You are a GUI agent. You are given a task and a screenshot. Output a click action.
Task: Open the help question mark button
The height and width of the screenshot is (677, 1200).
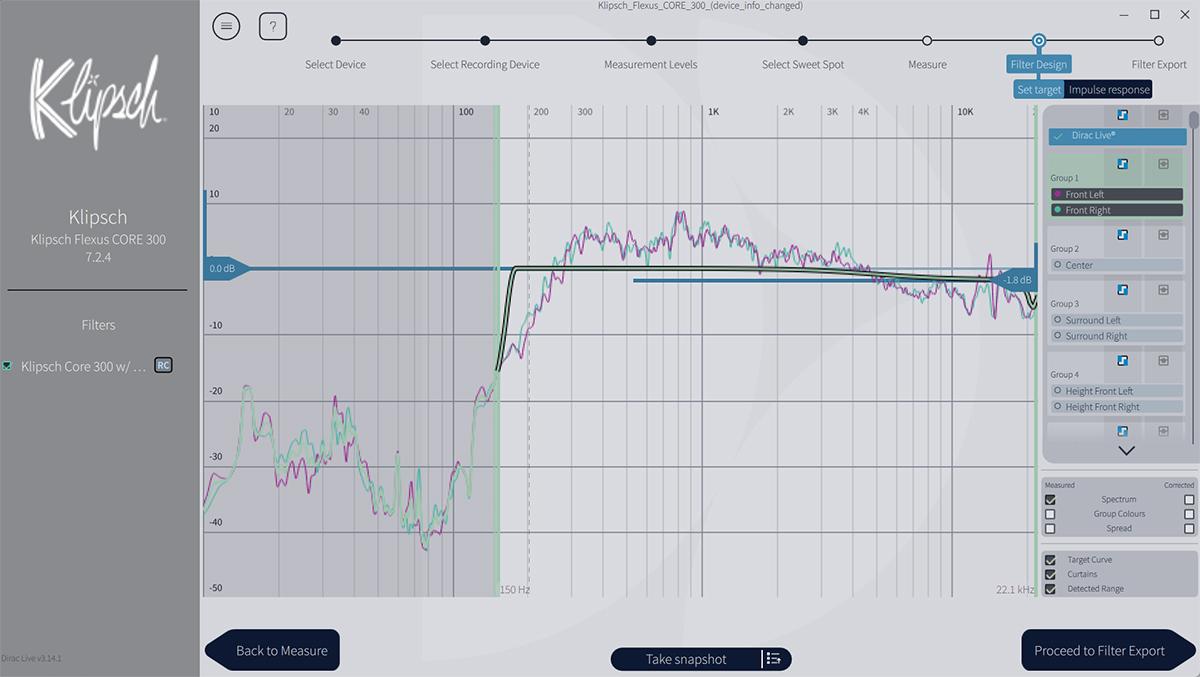coord(273,27)
